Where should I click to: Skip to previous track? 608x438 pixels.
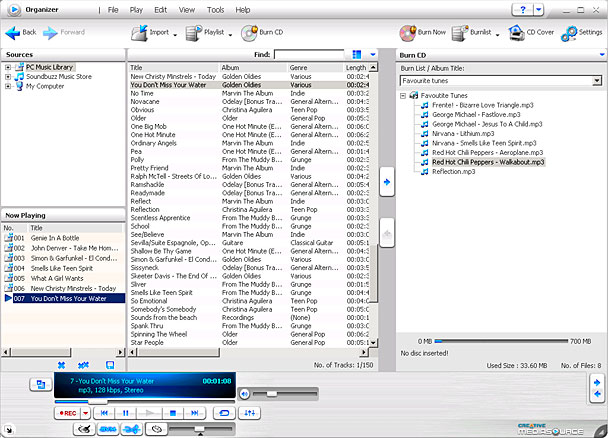pyautogui.click(x=104, y=413)
